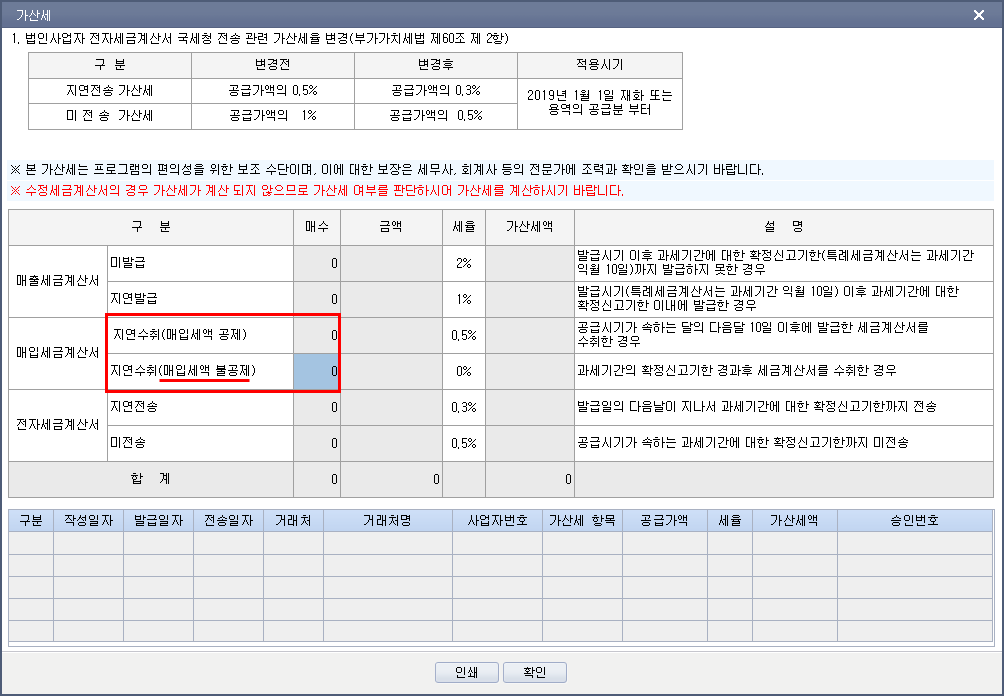
Task: Click the 매출세금계산서 group cell
Action: (x=58, y=281)
